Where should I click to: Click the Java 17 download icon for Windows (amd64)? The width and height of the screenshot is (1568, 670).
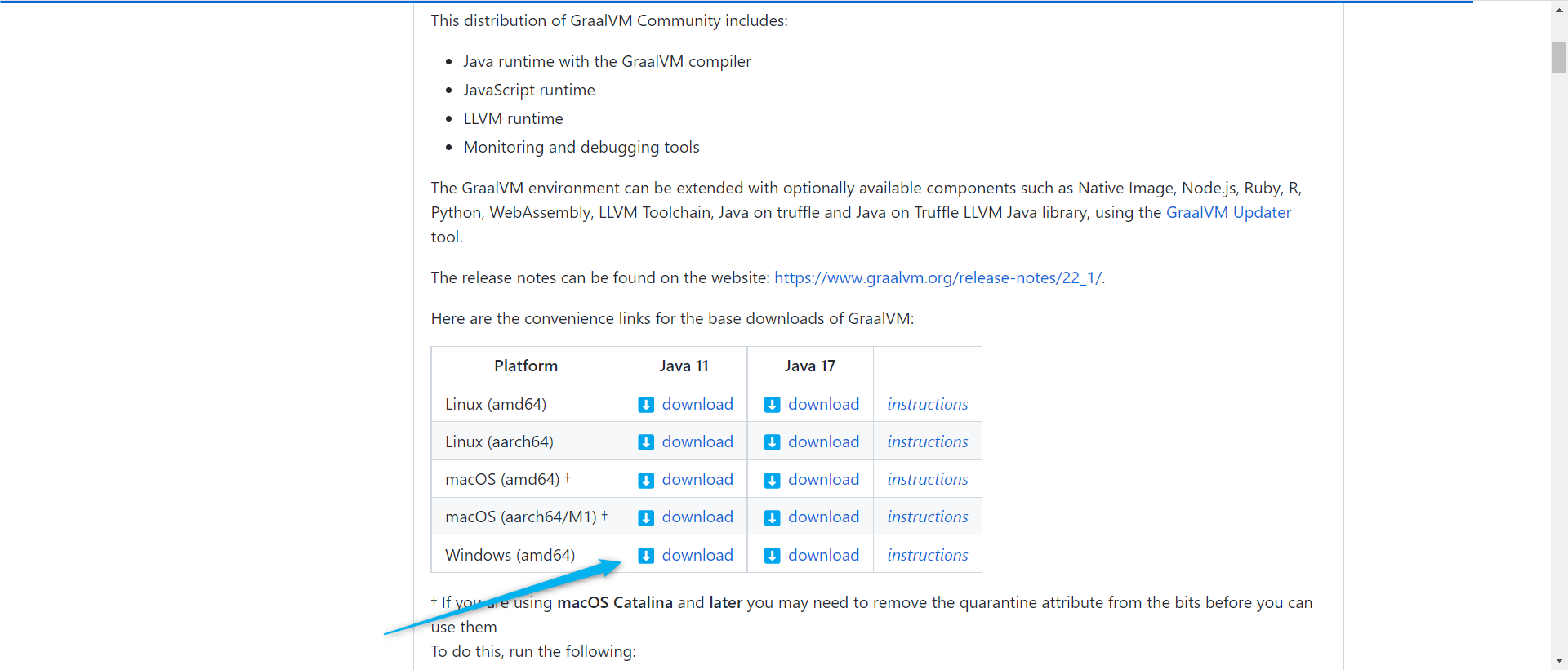point(772,556)
